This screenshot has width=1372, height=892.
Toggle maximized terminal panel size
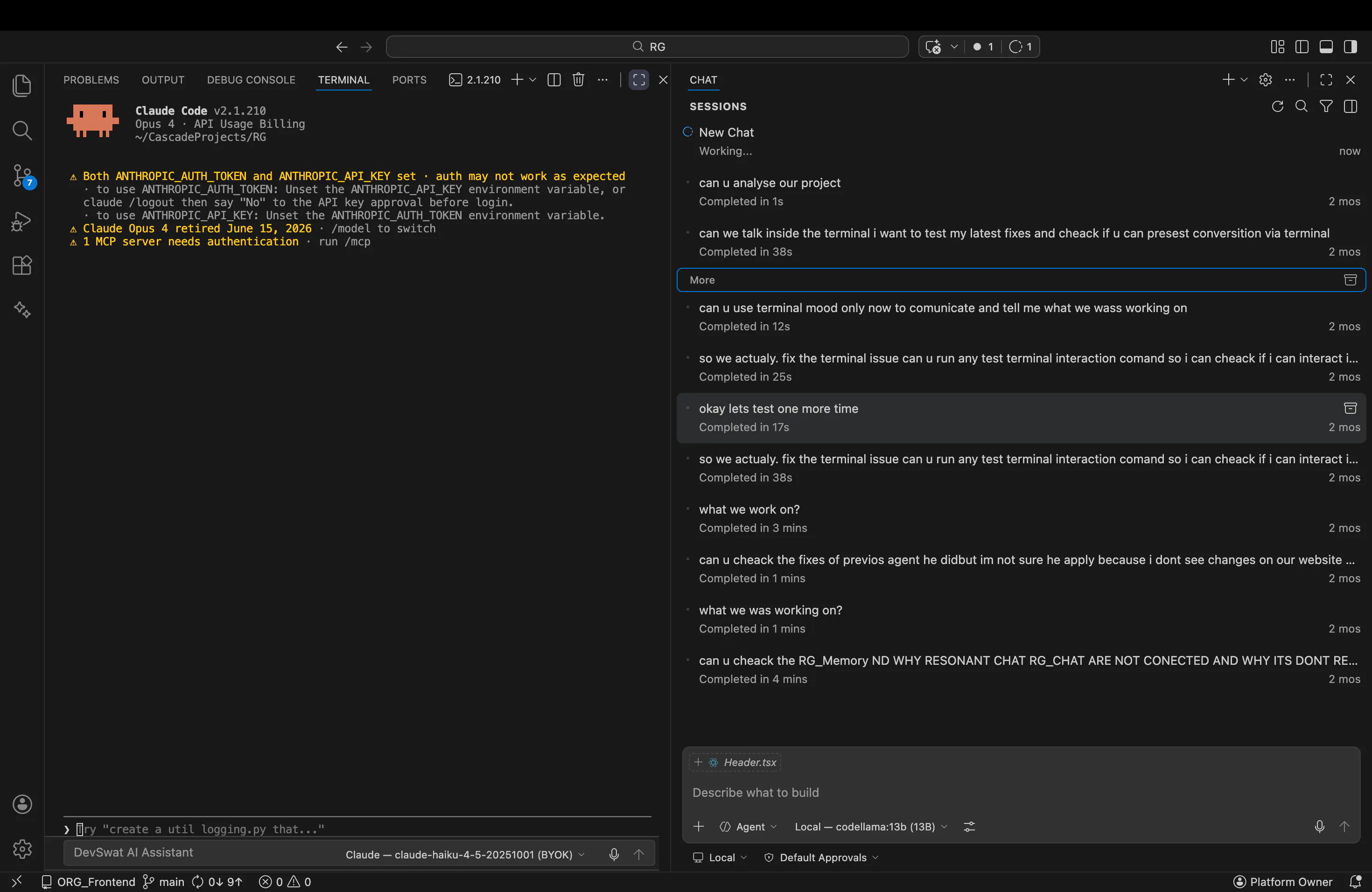[639, 79]
